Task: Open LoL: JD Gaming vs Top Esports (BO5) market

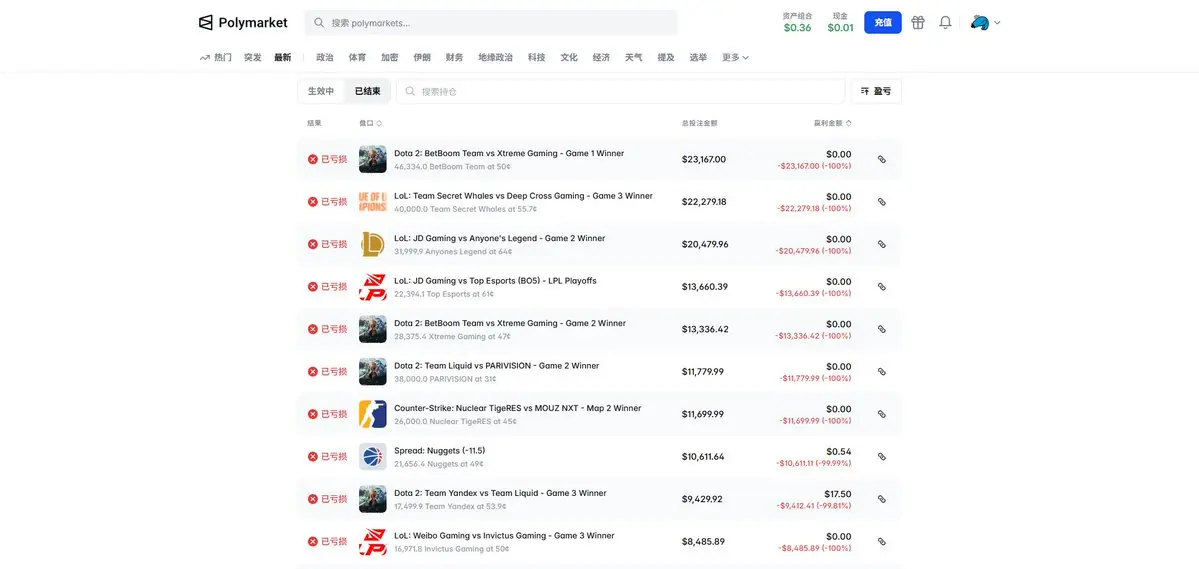Action: pos(496,281)
